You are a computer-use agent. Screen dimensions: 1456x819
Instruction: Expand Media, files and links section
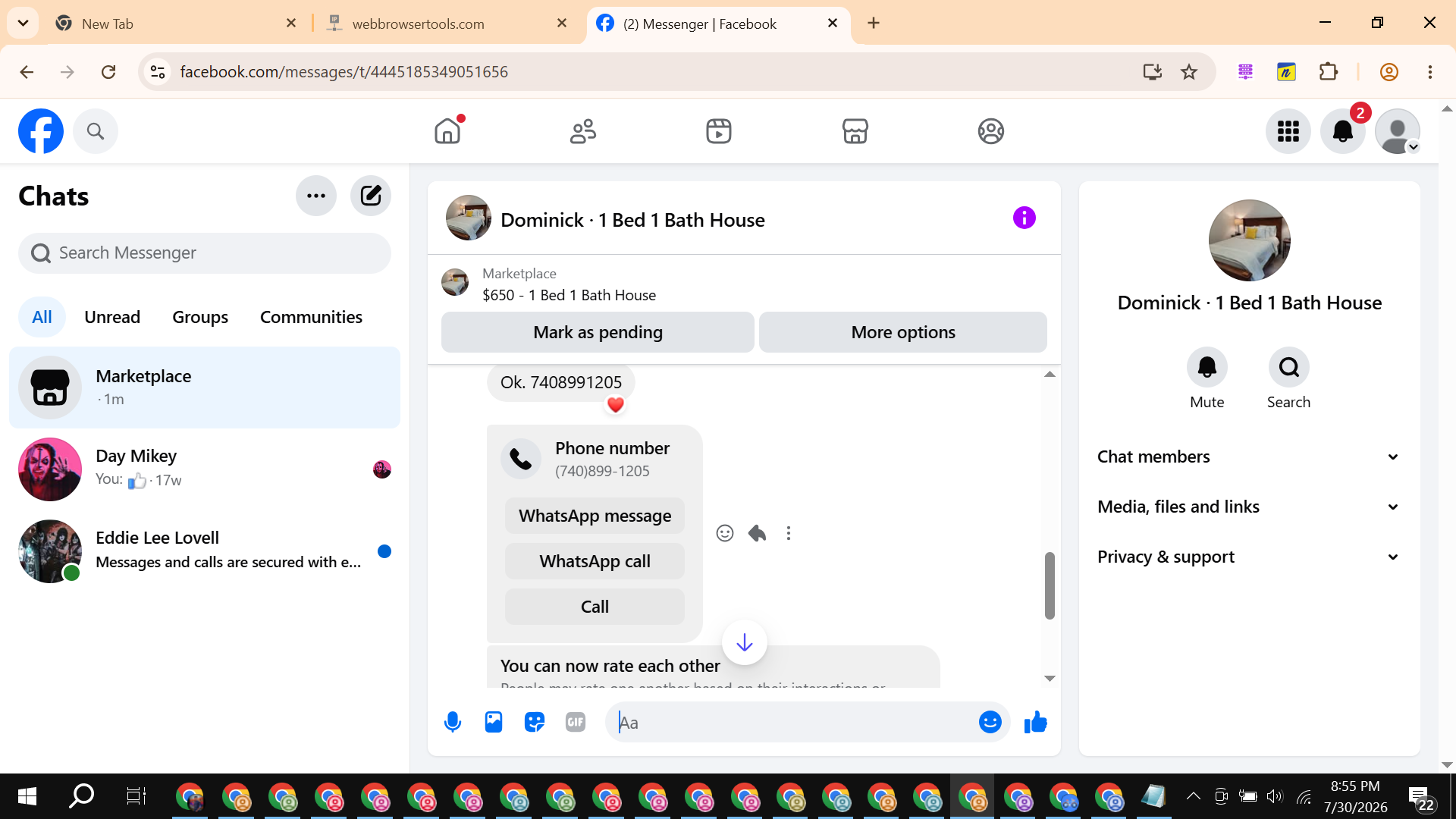1248,507
